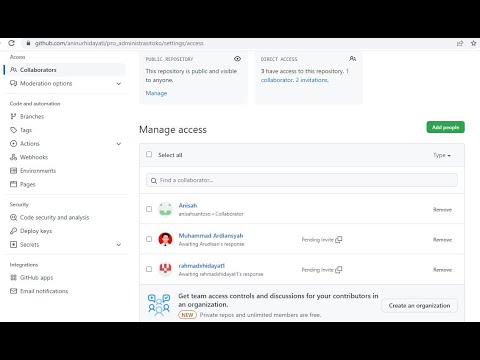The height and width of the screenshot is (360, 480).
Task: Remove rahmadxhidayat1's pending invite
Action: coord(442,269)
